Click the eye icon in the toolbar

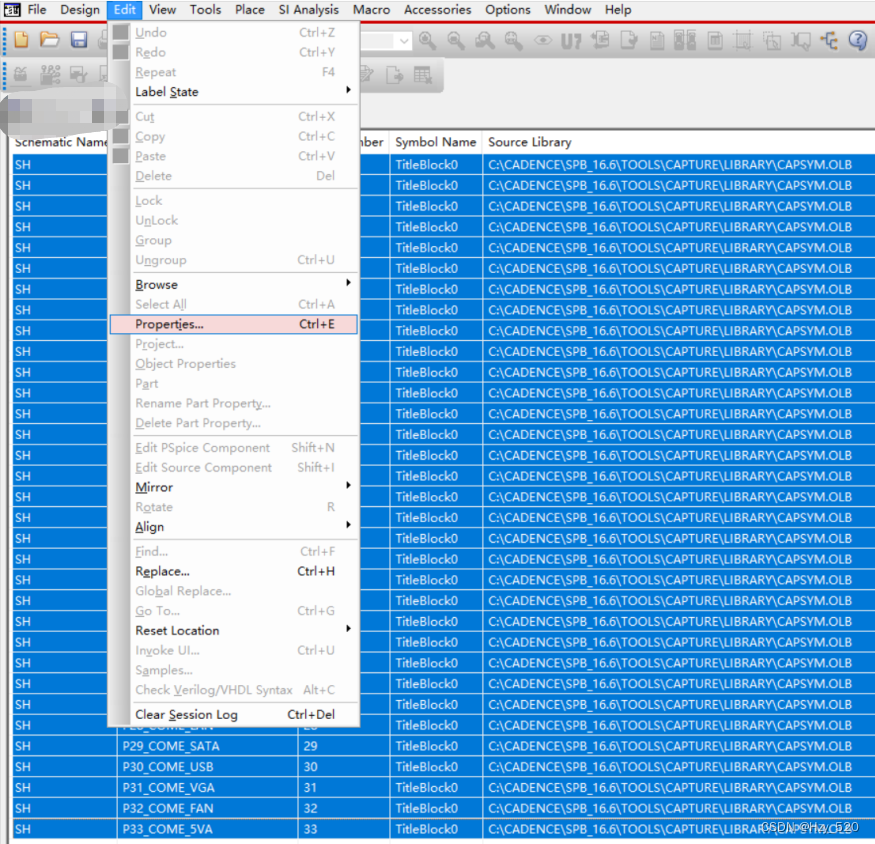tap(543, 40)
